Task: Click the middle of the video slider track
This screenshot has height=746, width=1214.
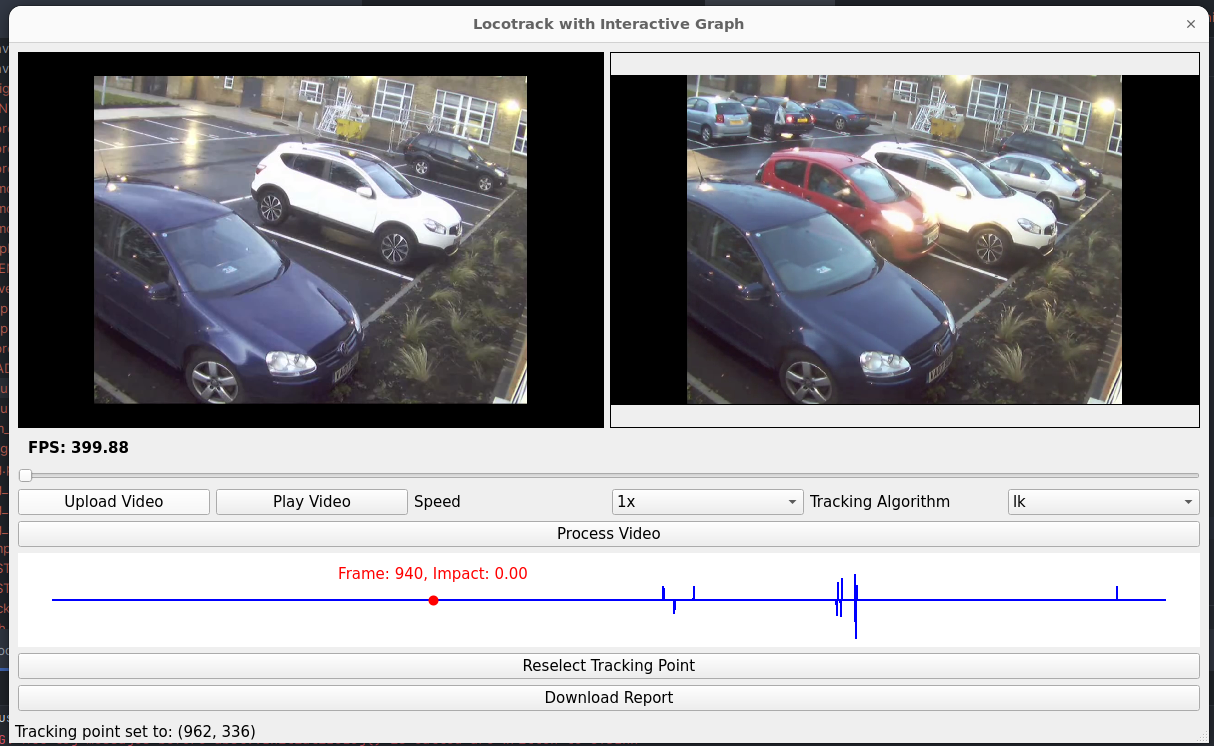Action: tap(608, 475)
